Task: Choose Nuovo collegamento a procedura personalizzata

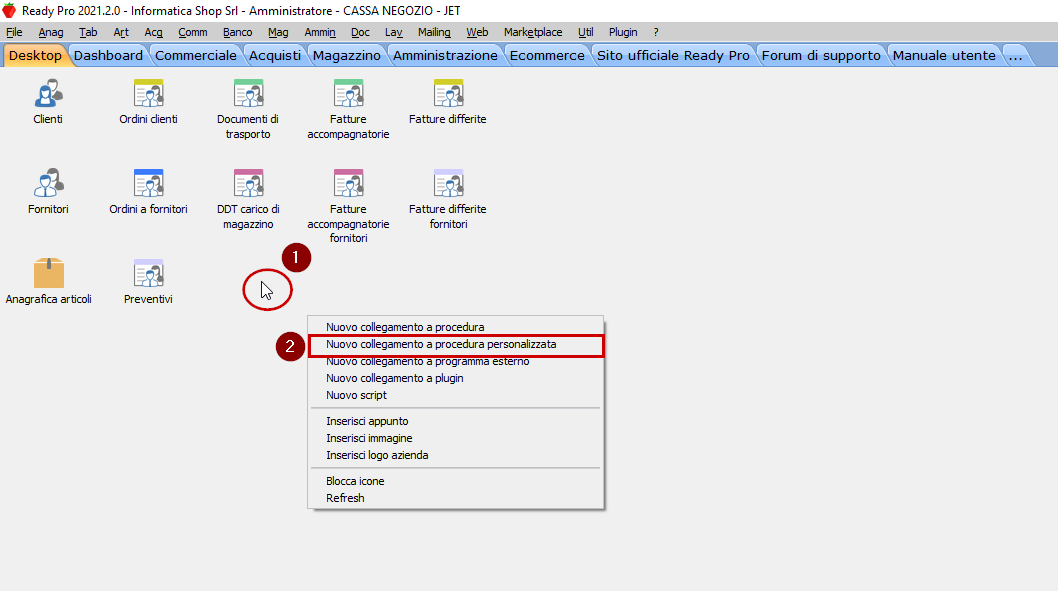Action: tap(455, 344)
